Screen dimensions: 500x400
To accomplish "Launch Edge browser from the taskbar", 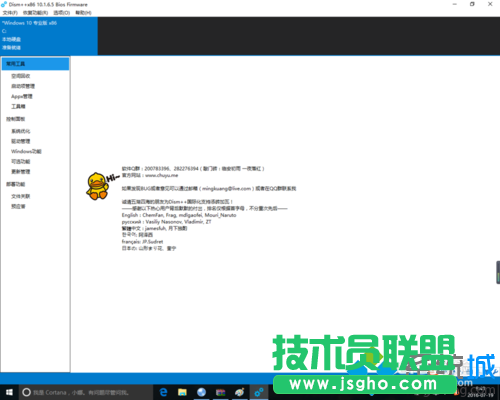I will click(x=163, y=392).
